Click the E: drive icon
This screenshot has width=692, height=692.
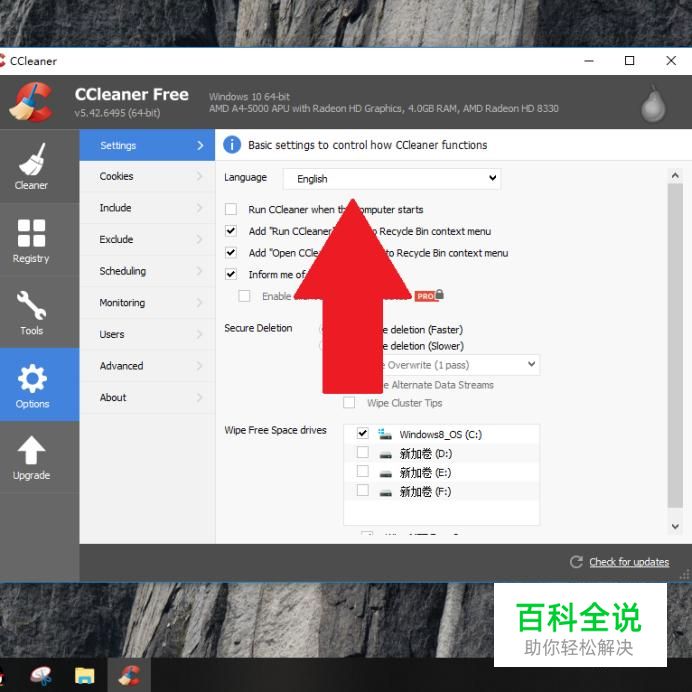(386, 474)
